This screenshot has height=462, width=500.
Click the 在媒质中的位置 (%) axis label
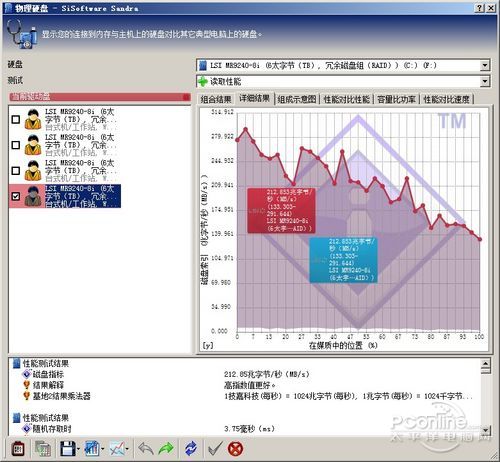pos(343,345)
